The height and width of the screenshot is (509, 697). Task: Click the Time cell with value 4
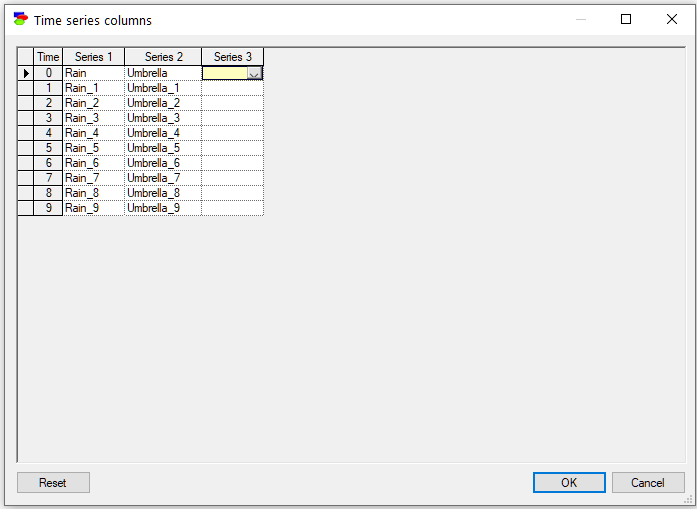coord(48,133)
